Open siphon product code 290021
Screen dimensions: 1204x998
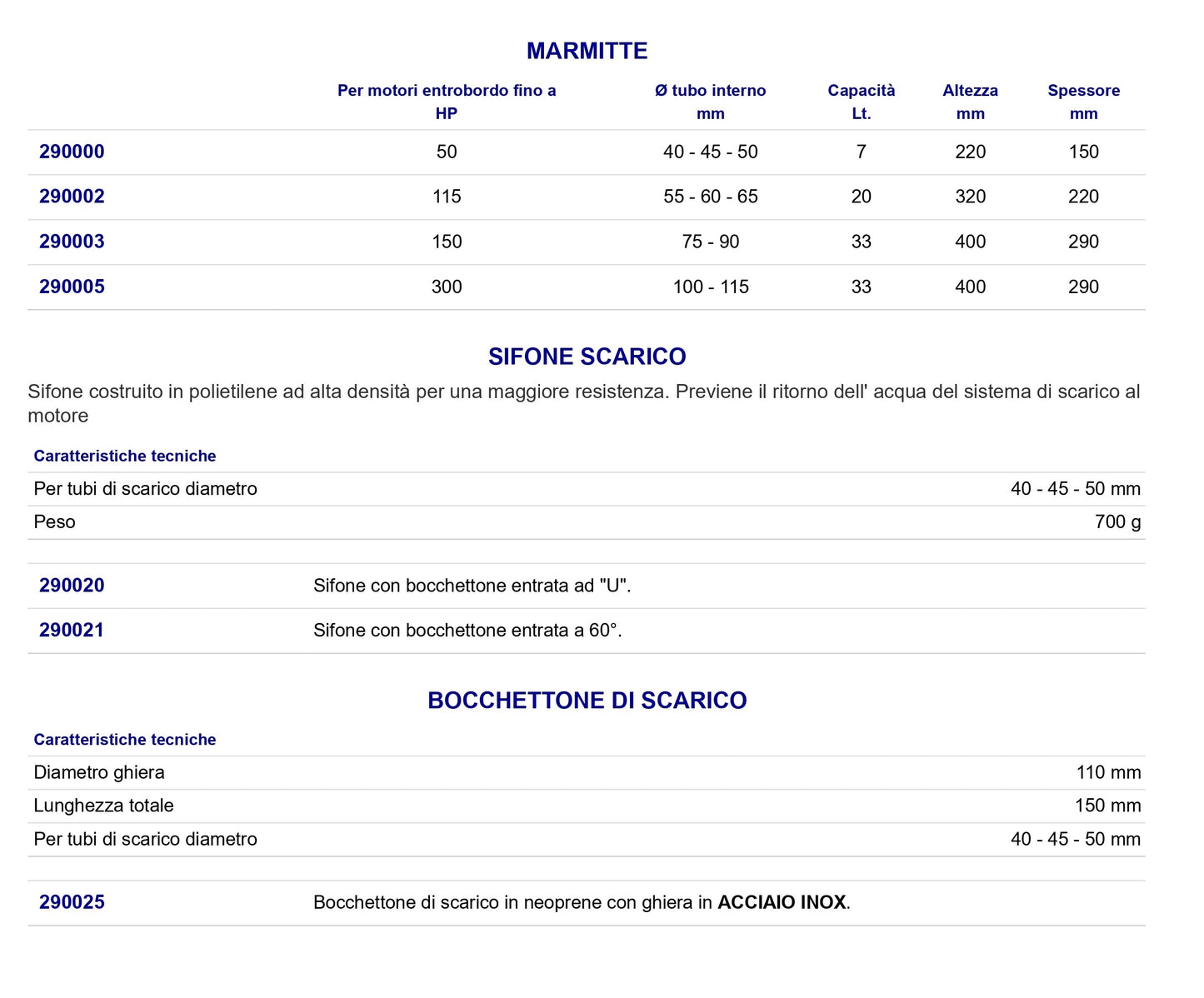[72, 631]
